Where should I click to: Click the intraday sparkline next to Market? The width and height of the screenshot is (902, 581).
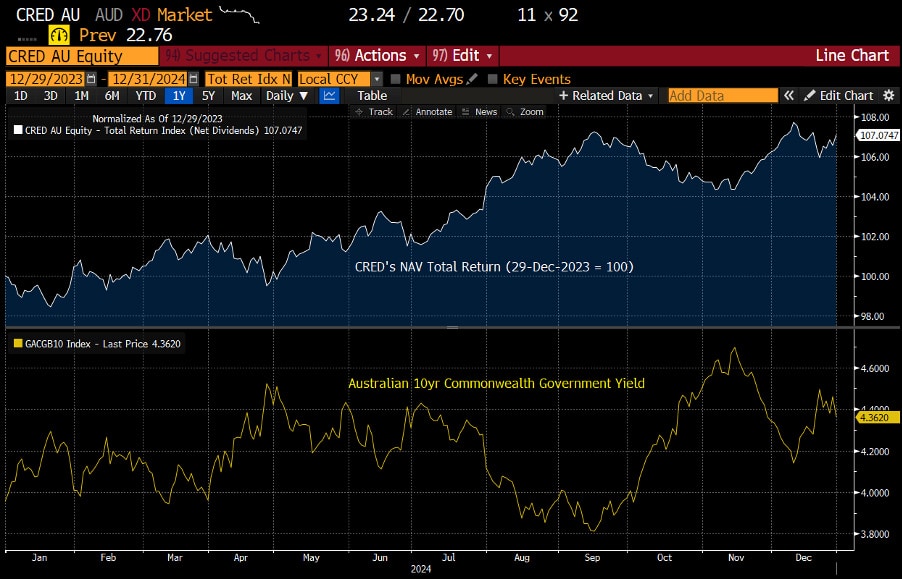pos(239,14)
